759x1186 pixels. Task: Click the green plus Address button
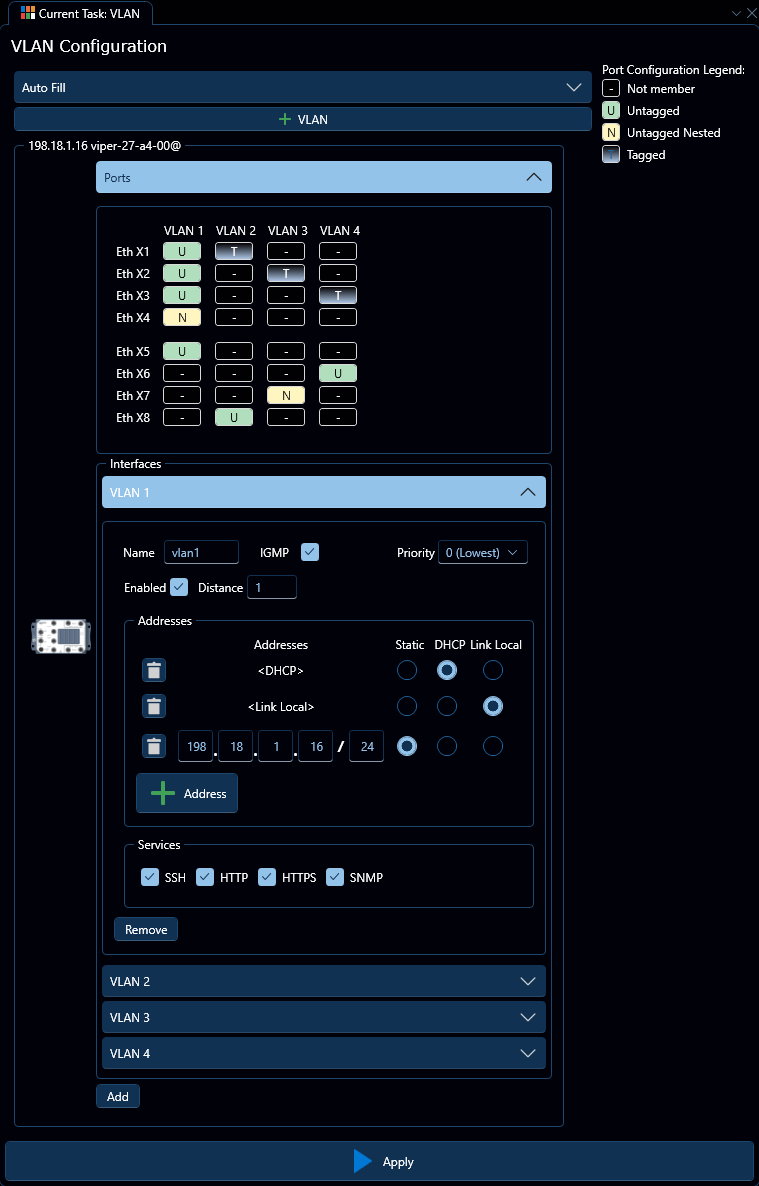pyautogui.click(x=187, y=793)
